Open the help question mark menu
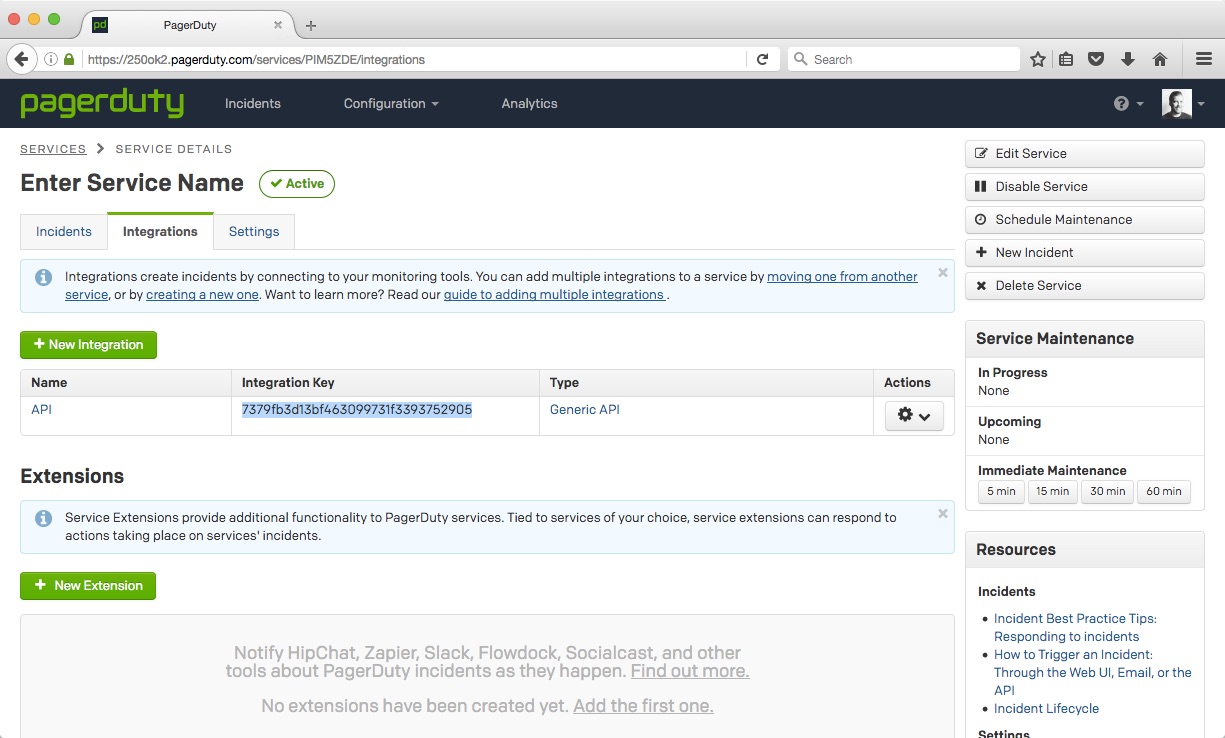 point(1128,104)
